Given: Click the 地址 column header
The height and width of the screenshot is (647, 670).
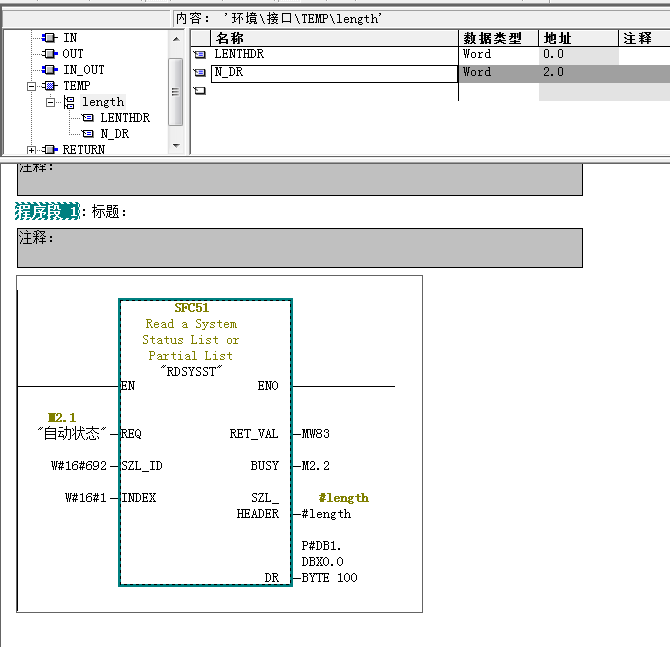Looking at the screenshot, I should click(x=579, y=38).
